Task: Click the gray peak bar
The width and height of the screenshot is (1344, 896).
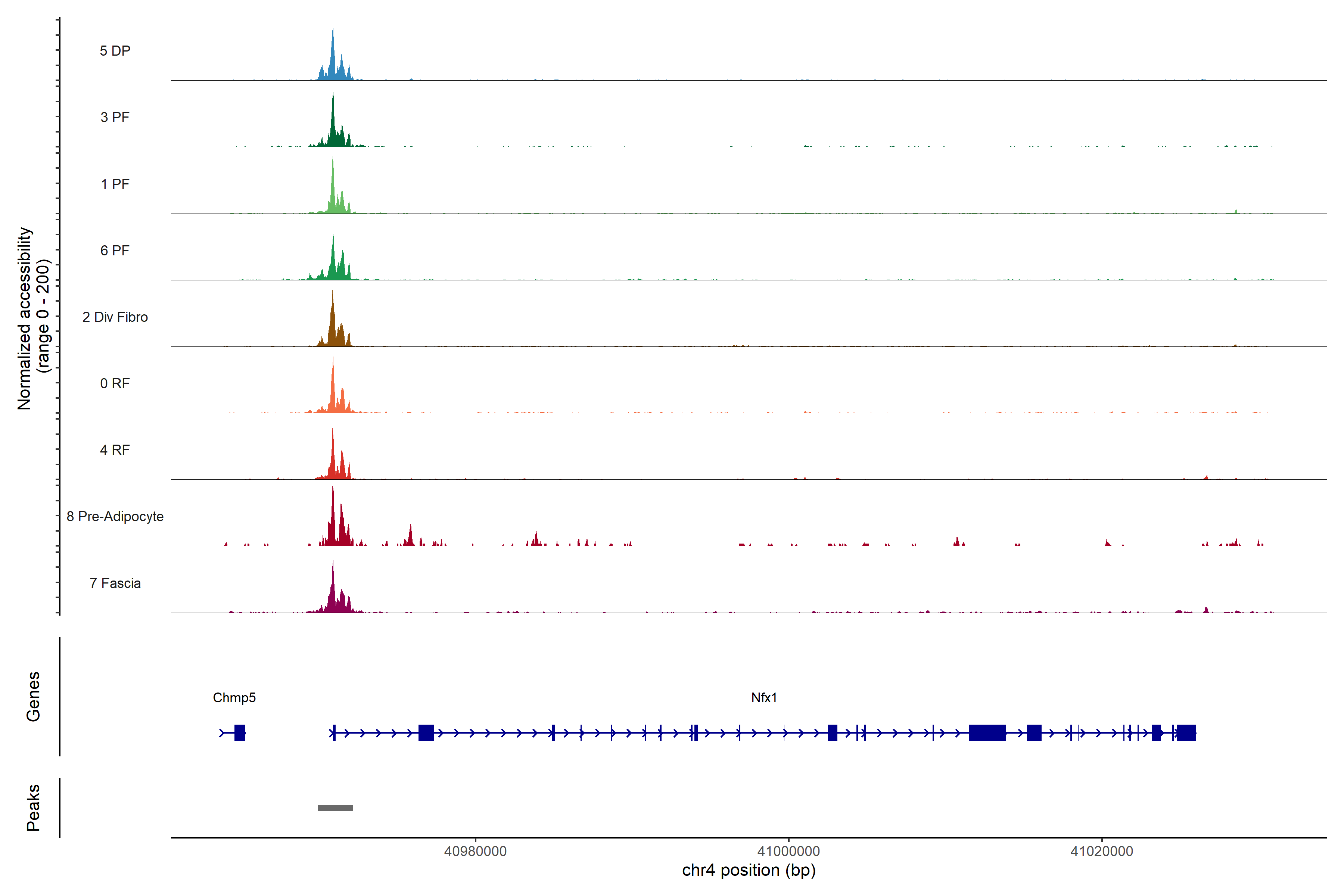Action: [335, 808]
